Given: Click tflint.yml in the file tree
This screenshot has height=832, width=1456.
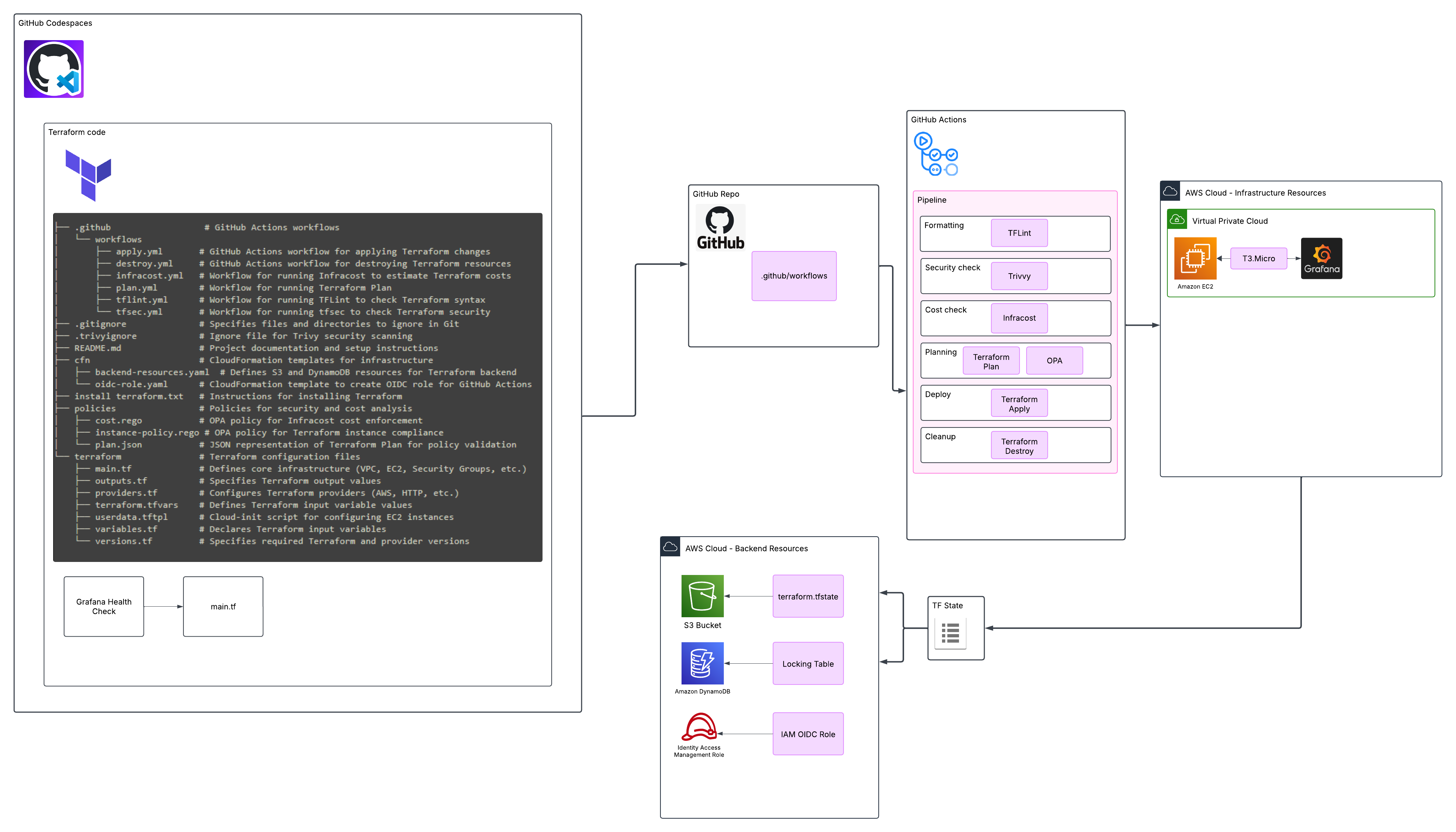Looking at the screenshot, I should 141,299.
